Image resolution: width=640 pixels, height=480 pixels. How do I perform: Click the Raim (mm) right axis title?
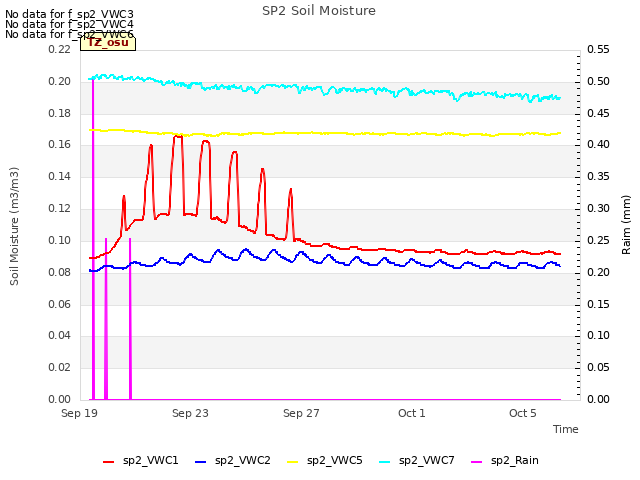[x=626, y=225]
